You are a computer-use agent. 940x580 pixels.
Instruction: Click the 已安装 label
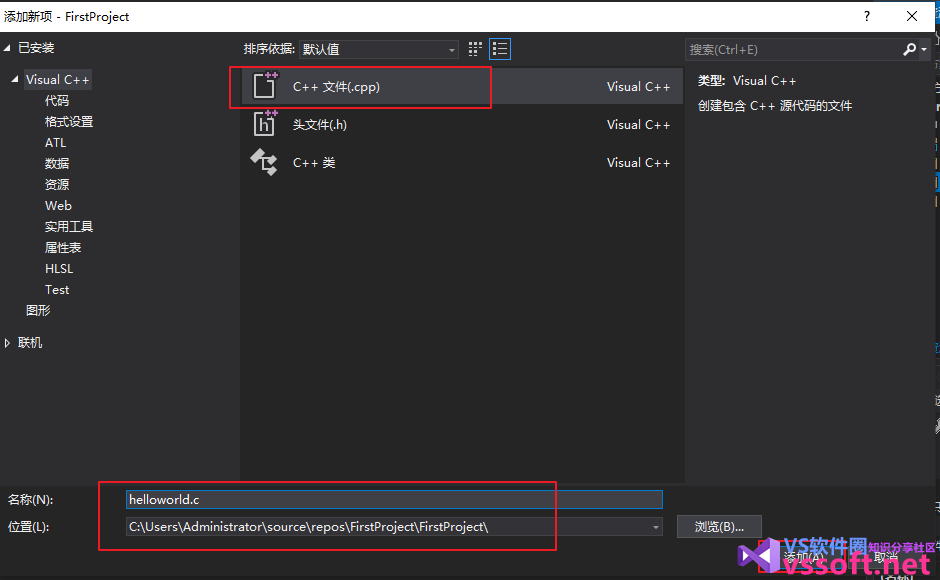[x=36, y=48]
